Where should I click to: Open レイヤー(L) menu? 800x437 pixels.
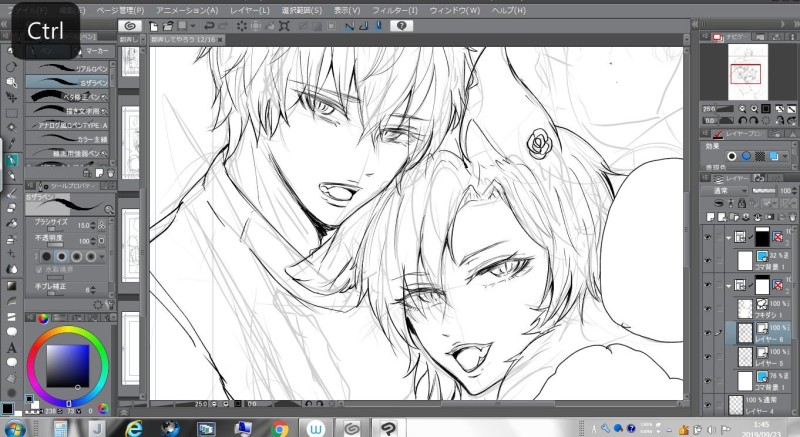click(x=249, y=10)
